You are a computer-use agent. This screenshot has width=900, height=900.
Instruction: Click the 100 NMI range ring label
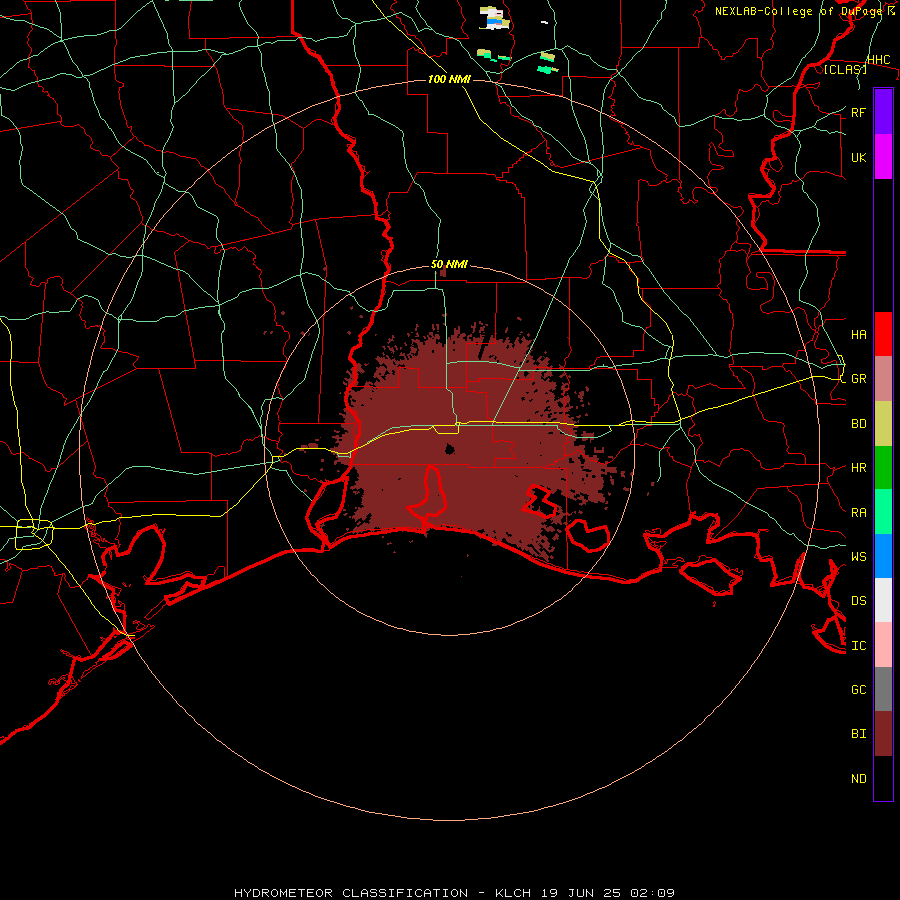449,79
